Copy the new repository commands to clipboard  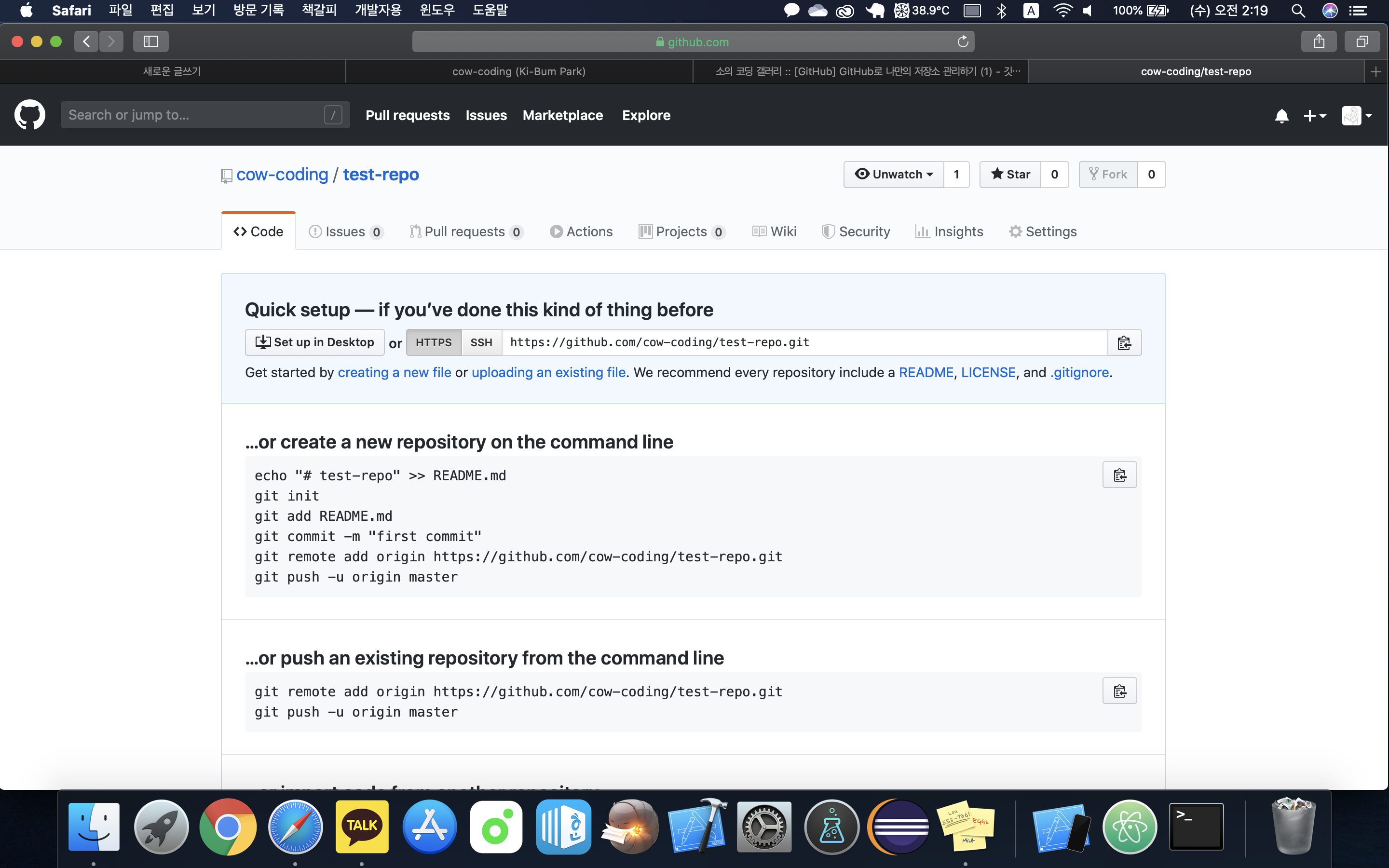pyautogui.click(x=1119, y=475)
